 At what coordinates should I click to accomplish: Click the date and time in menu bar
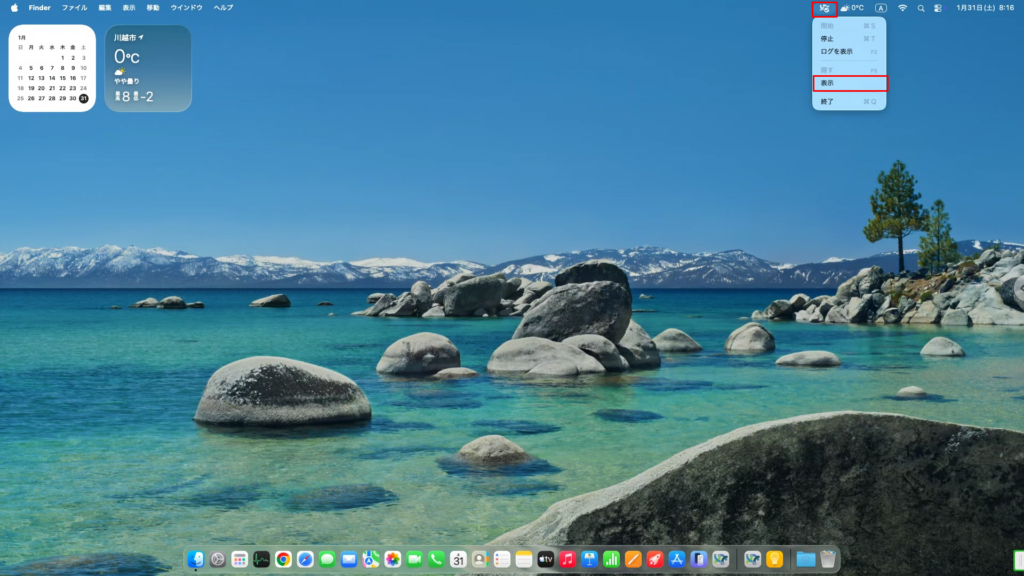point(984,8)
